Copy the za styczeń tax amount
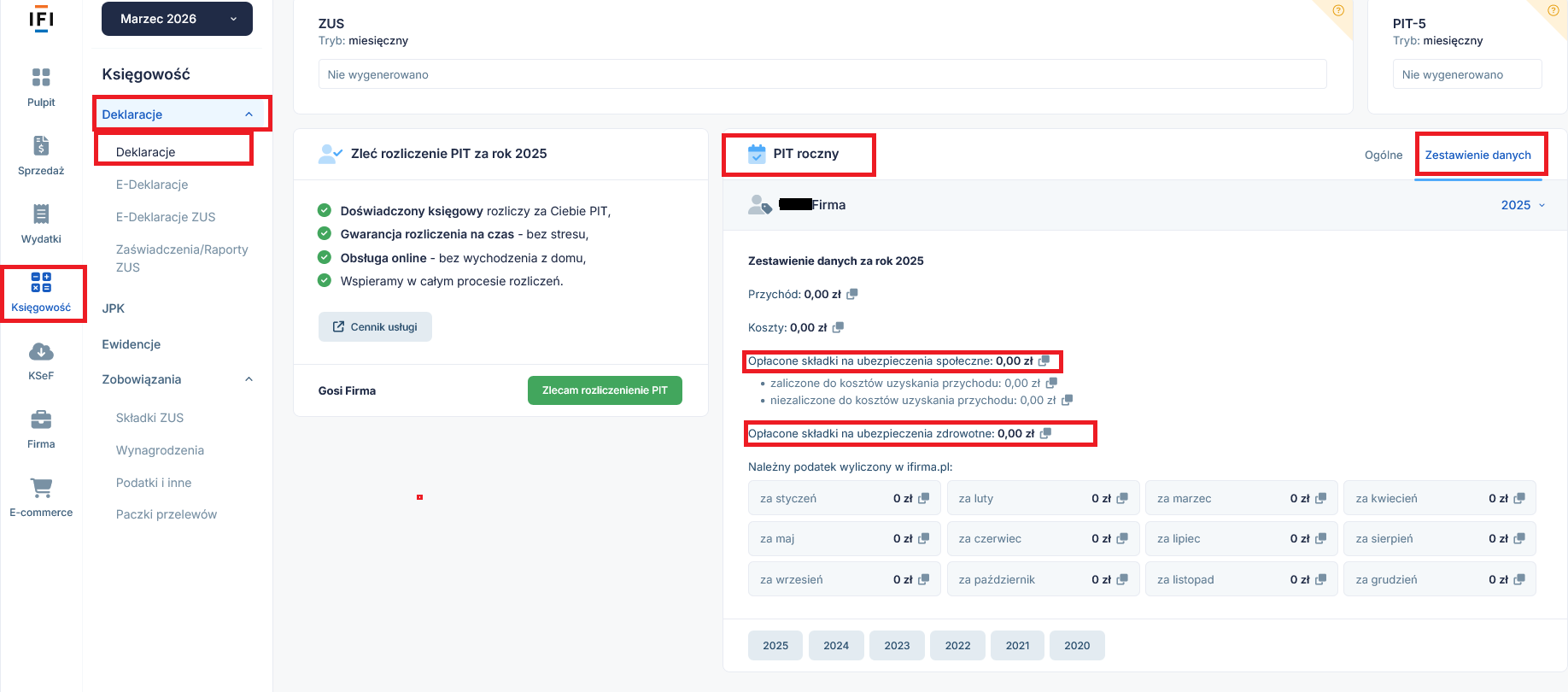This screenshot has width=1568, height=692. pyautogui.click(x=923, y=499)
